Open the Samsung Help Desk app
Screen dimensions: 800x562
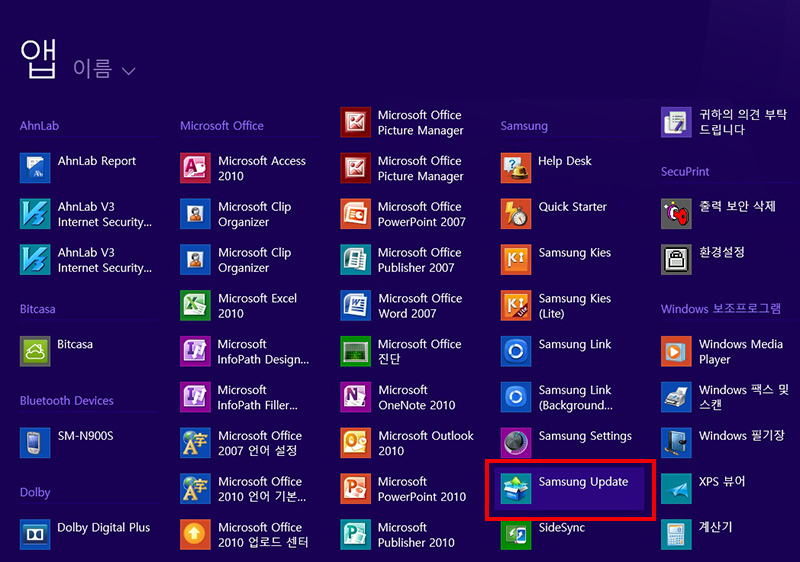(x=546, y=168)
